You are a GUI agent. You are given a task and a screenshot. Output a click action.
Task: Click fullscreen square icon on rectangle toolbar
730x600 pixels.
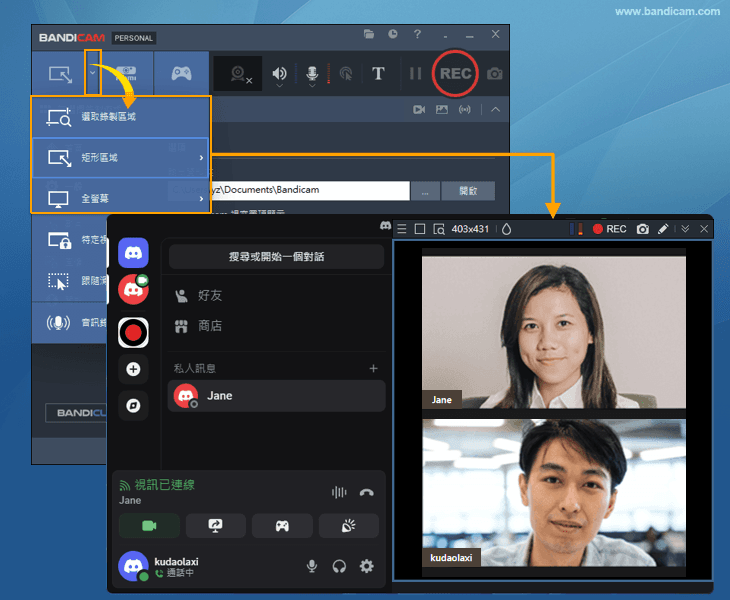click(x=419, y=229)
